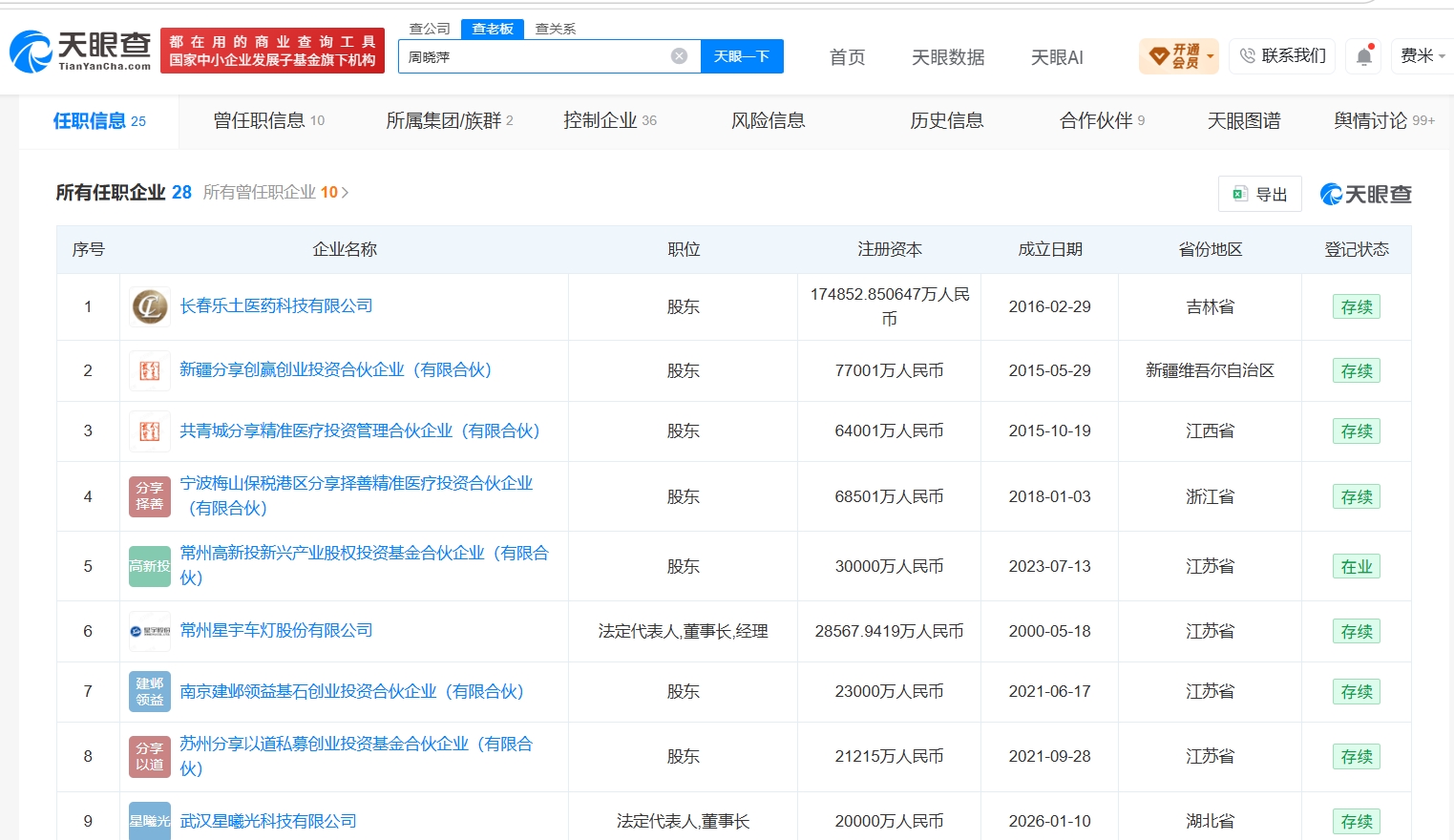Click the 新疆维吾尔自治区 province cell
Image resolution: width=1454 pixels, height=840 pixels.
(1211, 370)
